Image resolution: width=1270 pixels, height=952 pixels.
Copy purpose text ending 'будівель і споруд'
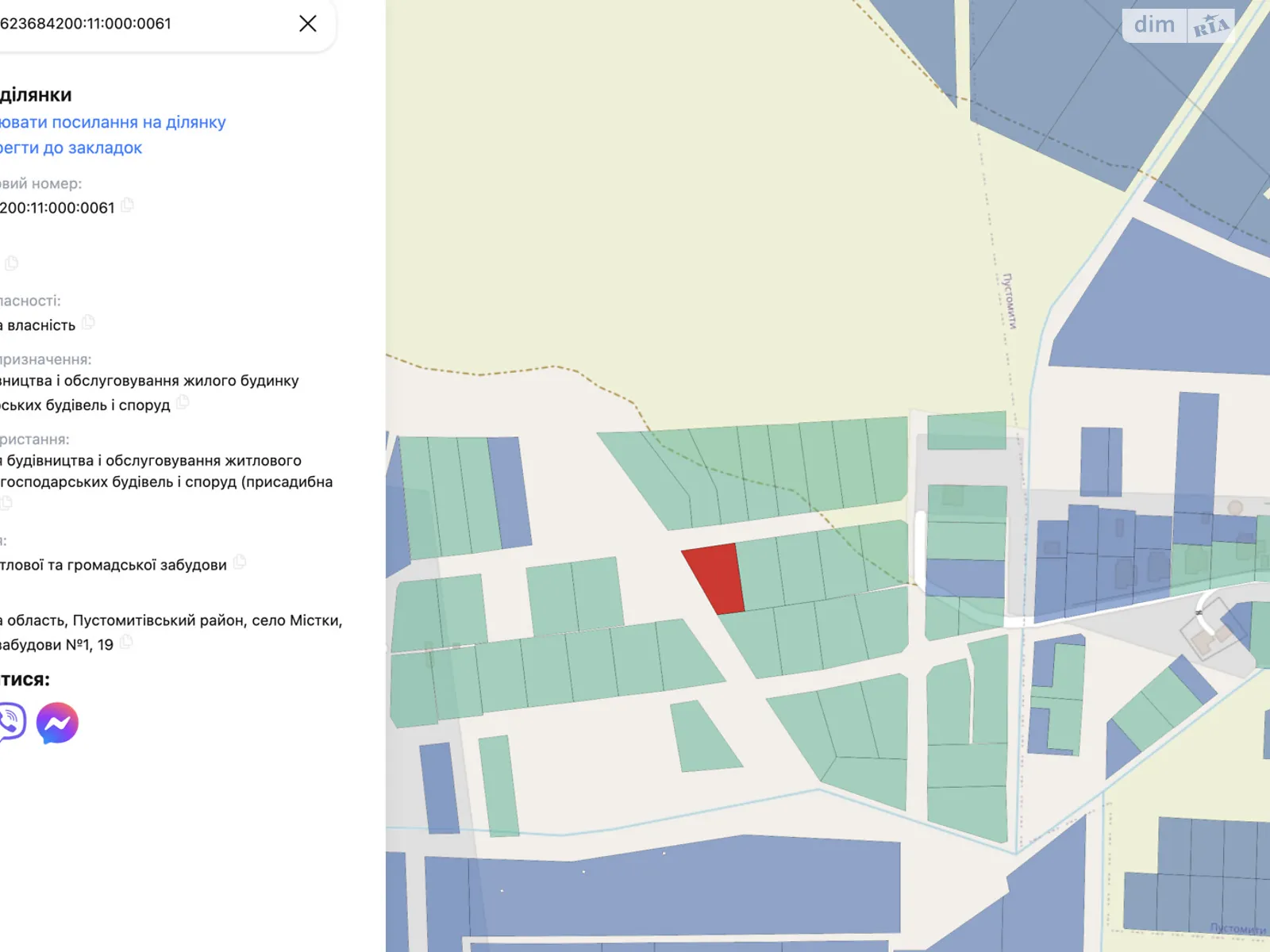(x=183, y=402)
